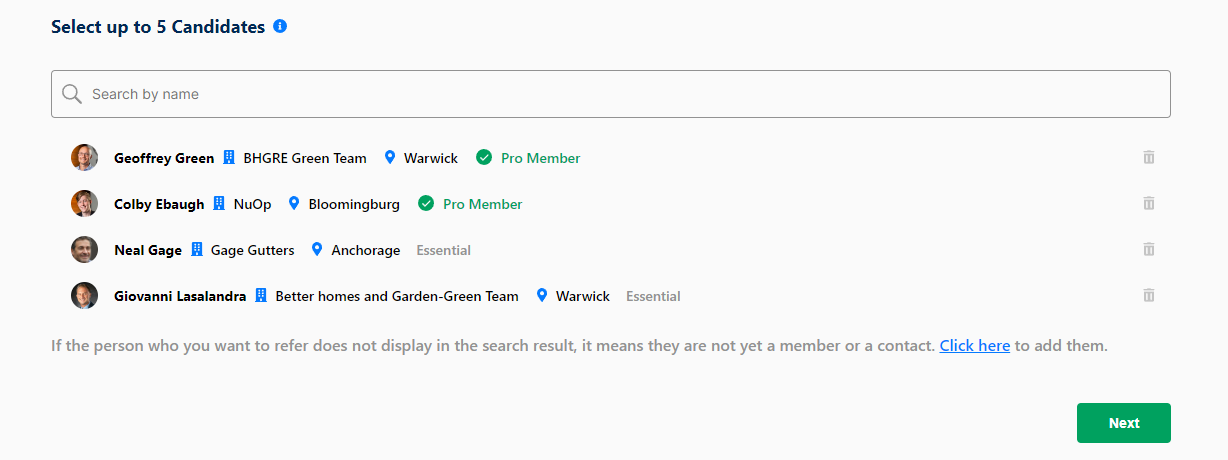The width and height of the screenshot is (1228, 460).
Task: Click location pin beside Anchorage
Action: [x=317, y=250]
